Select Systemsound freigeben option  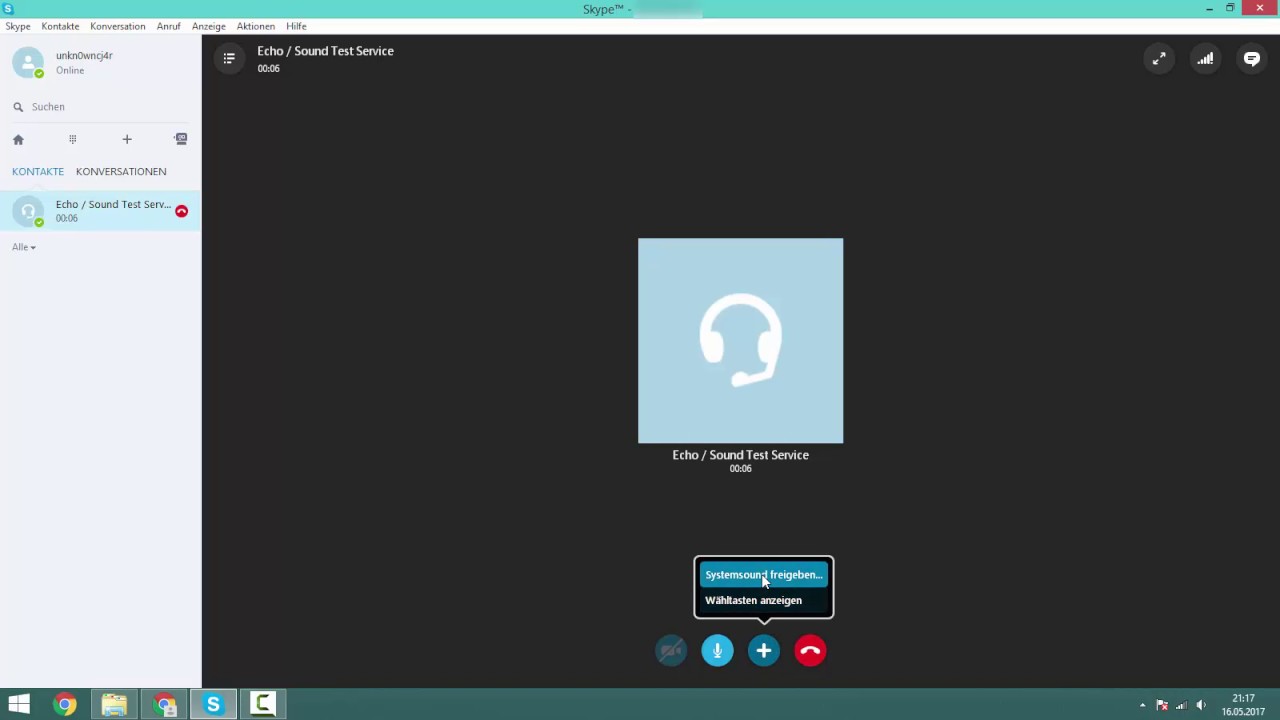tap(763, 575)
